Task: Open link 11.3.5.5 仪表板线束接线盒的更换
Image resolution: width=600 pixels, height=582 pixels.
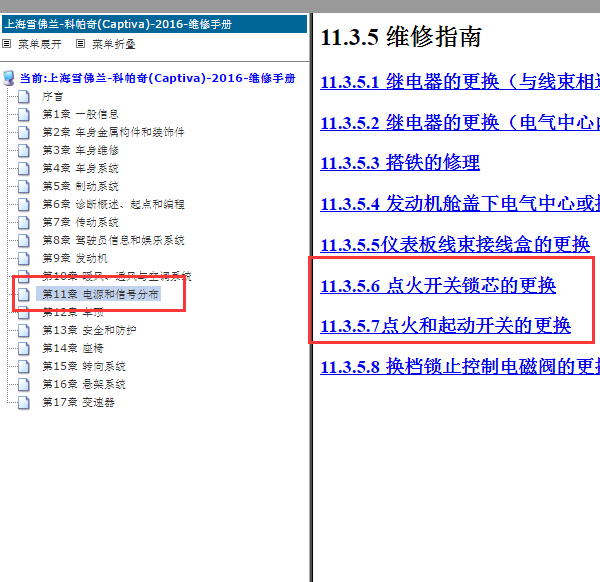Action: pyautogui.click(x=455, y=245)
